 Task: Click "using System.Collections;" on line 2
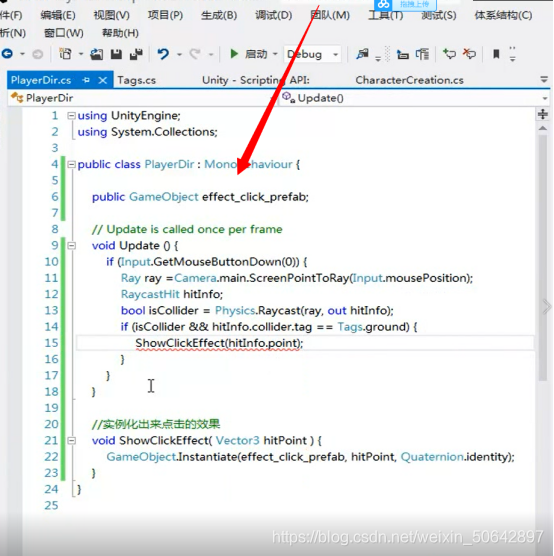(148, 132)
